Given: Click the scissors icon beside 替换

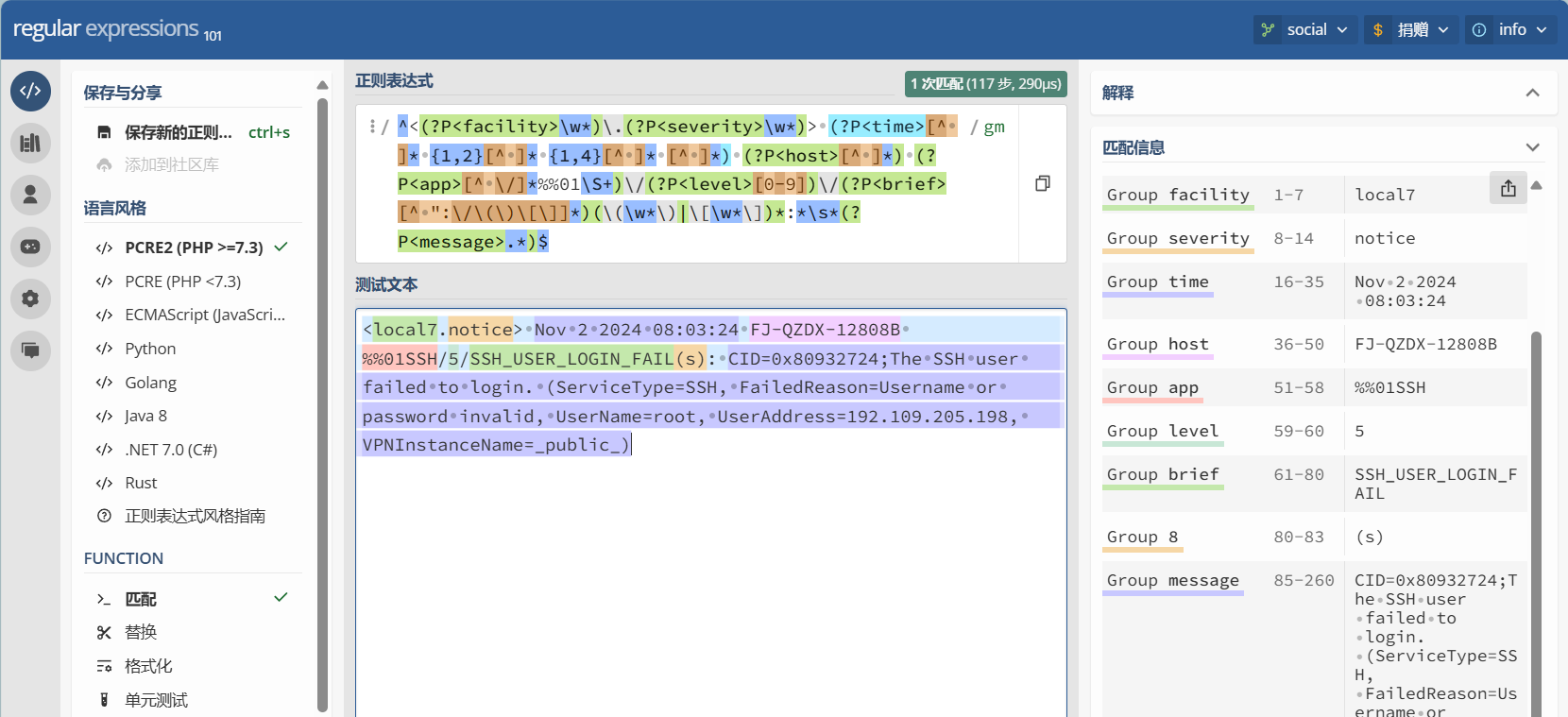Looking at the screenshot, I should (x=104, y=632).
